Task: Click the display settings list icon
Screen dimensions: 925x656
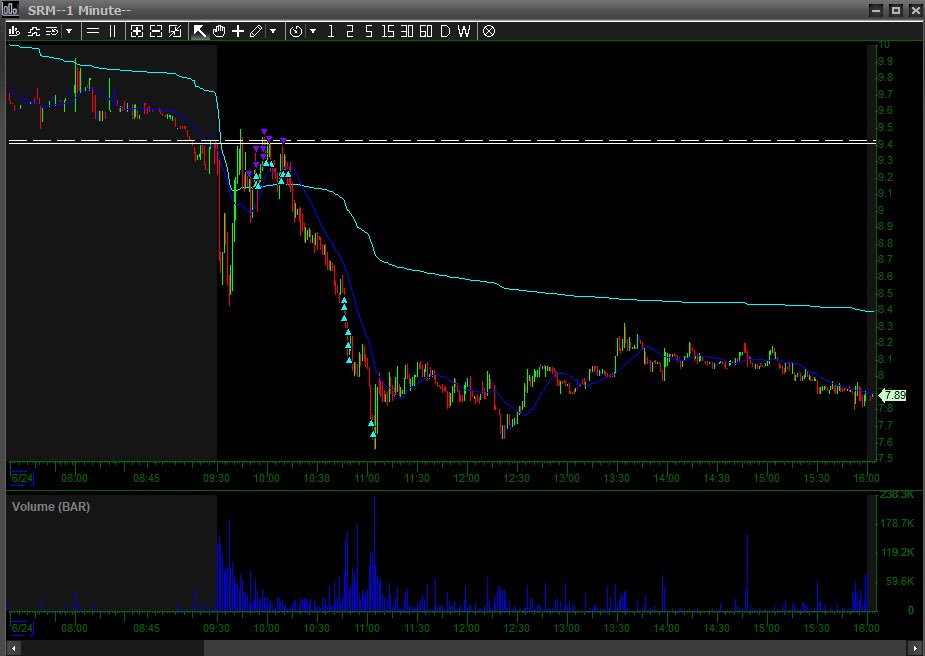Action: coord(52,31)
